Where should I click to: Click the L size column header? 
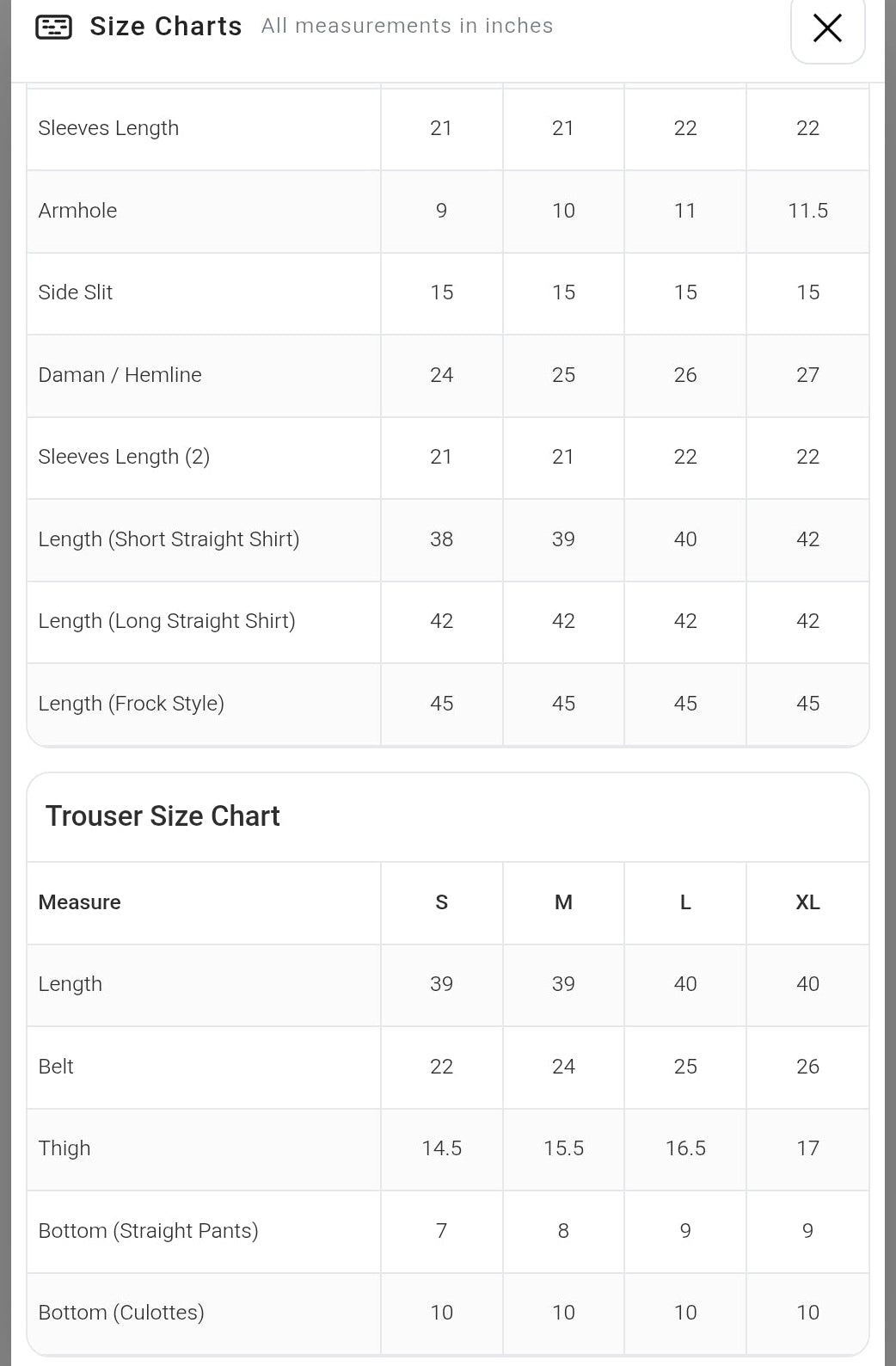685,902
